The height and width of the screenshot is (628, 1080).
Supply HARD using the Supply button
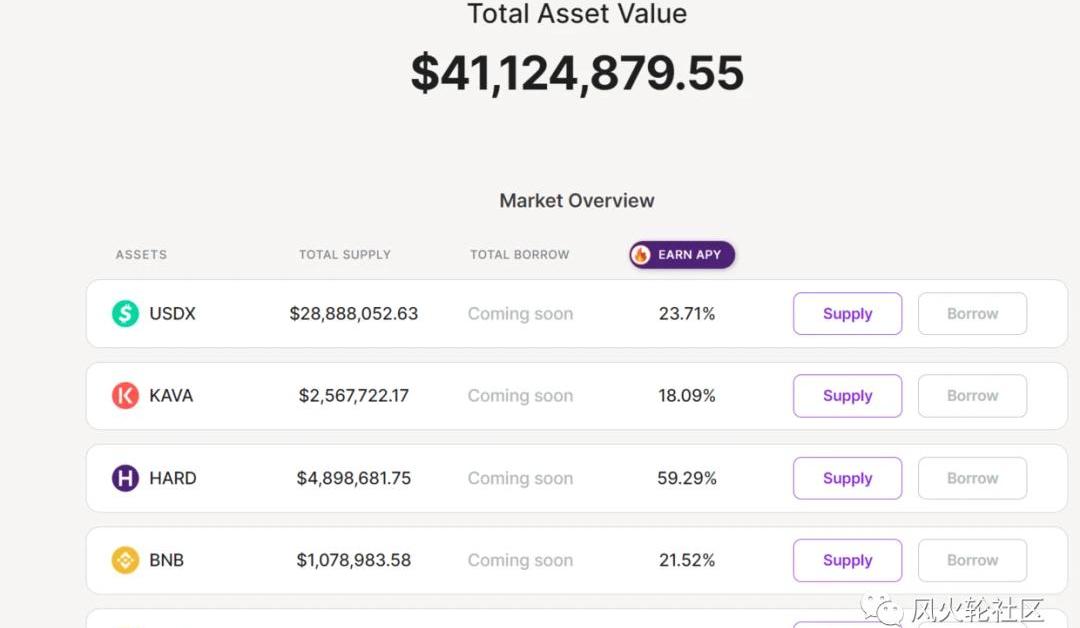click(x=847, y=478)
